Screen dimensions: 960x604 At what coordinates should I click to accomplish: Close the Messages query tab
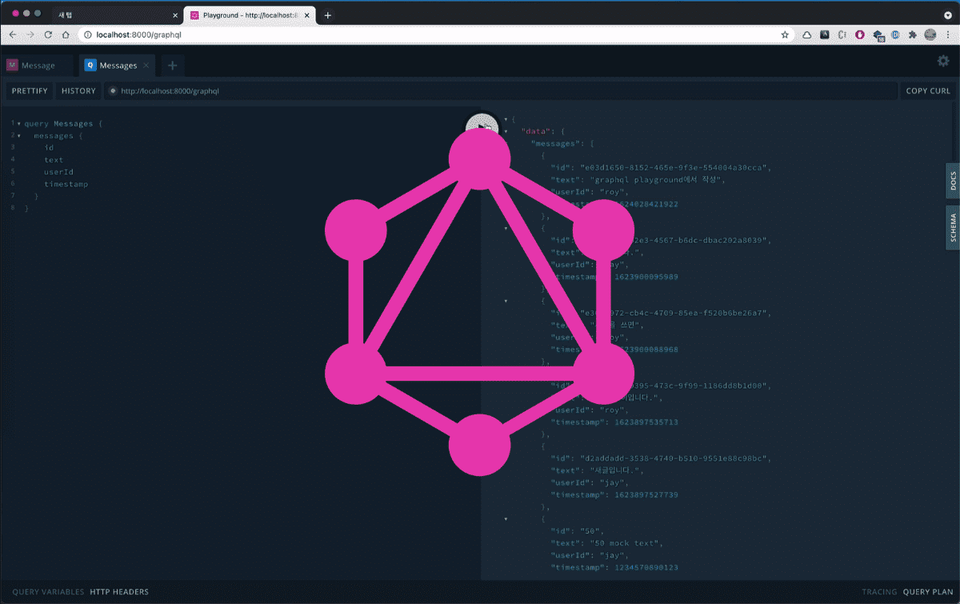coord(146,65)
